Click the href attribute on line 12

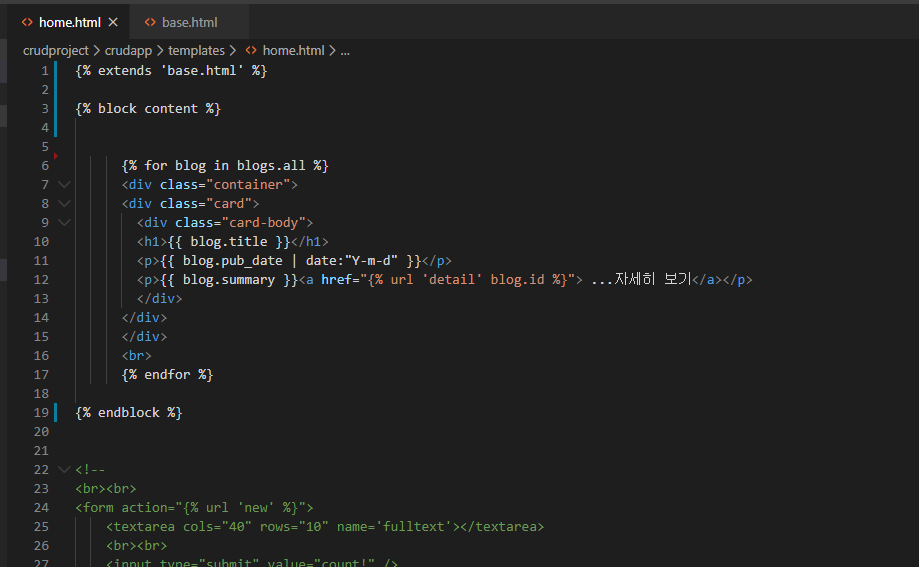[x=336, y=280]
